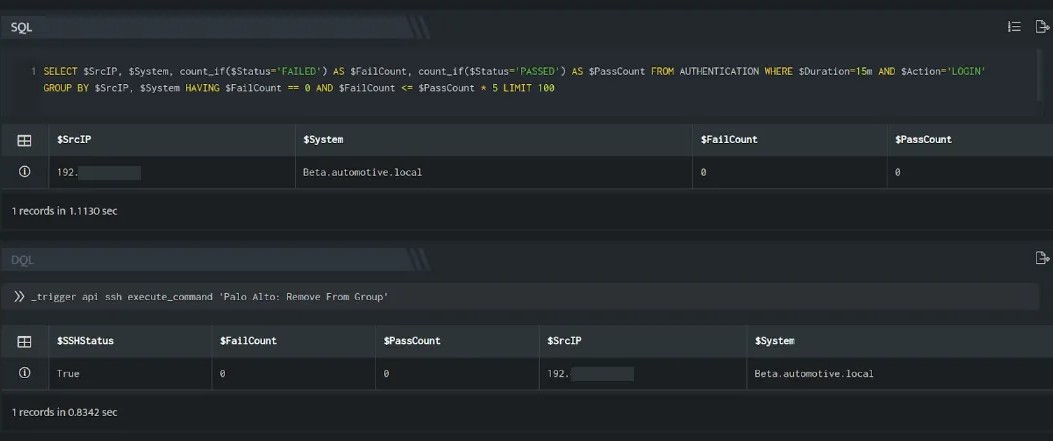Click '1 records in 1.1130 sec' status text
This screenshot has width=1053, height=441.
[64, 211]
